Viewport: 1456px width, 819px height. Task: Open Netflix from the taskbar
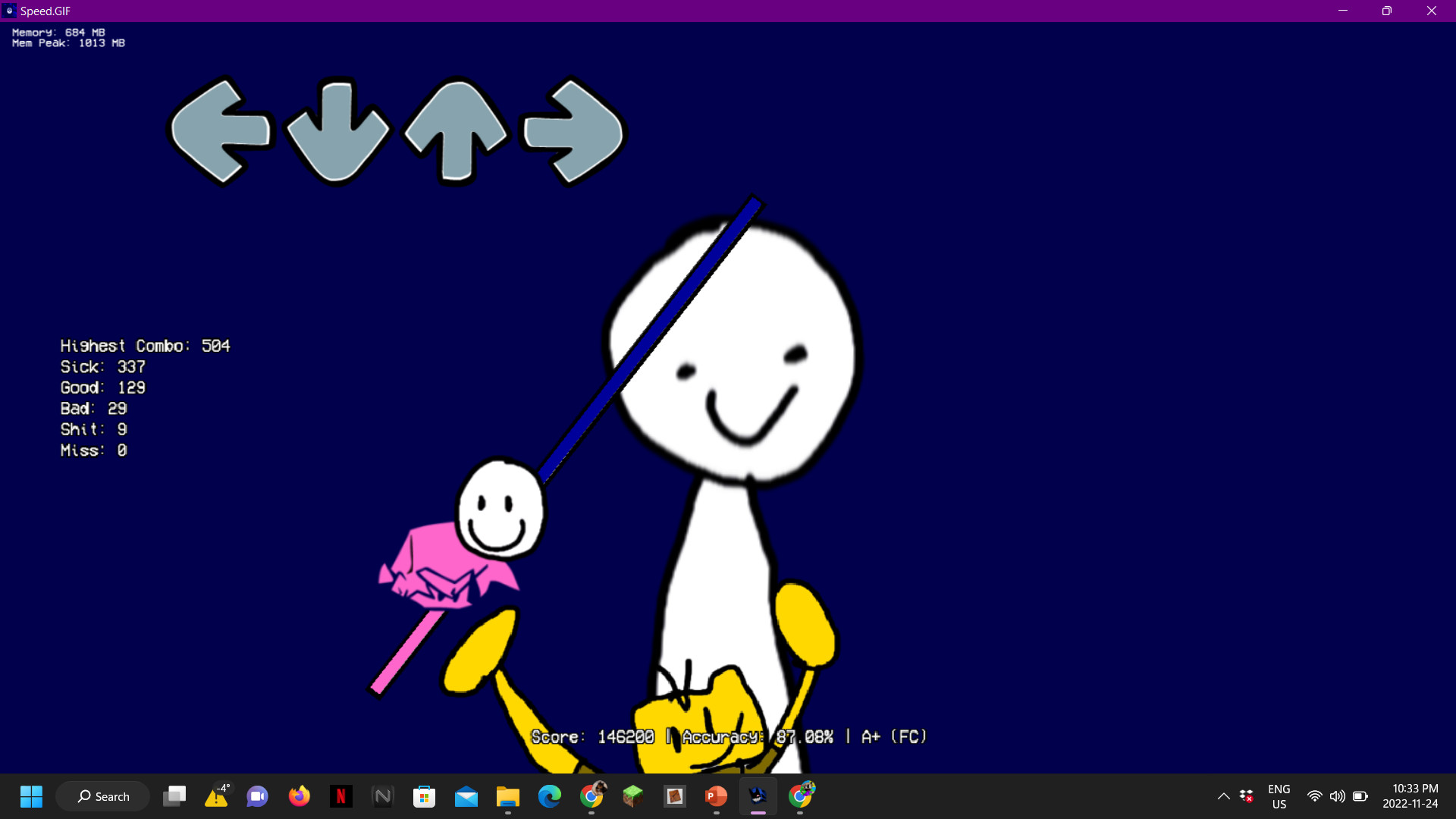(341, 796)
